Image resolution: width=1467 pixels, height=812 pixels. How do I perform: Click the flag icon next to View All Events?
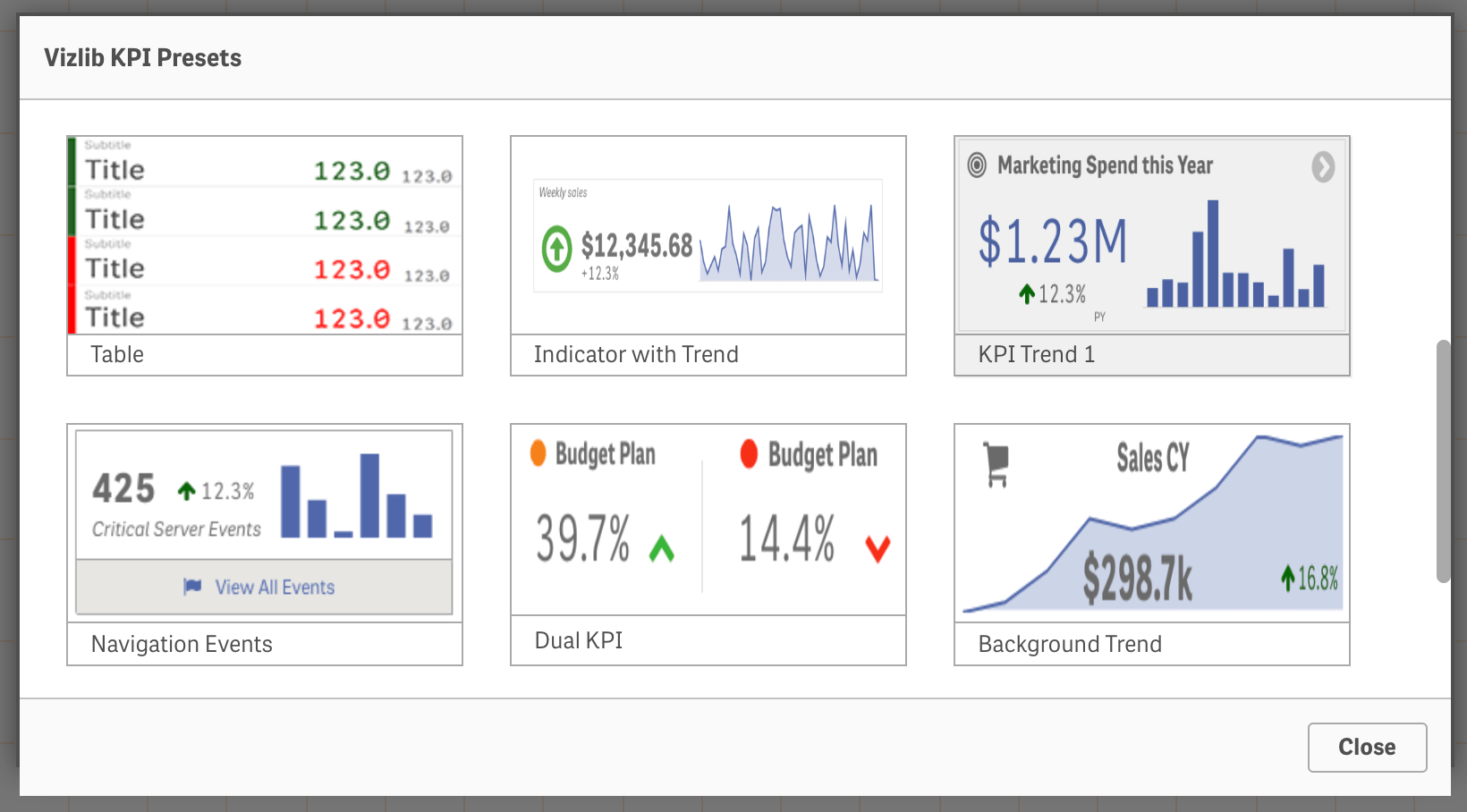(192, 587)
